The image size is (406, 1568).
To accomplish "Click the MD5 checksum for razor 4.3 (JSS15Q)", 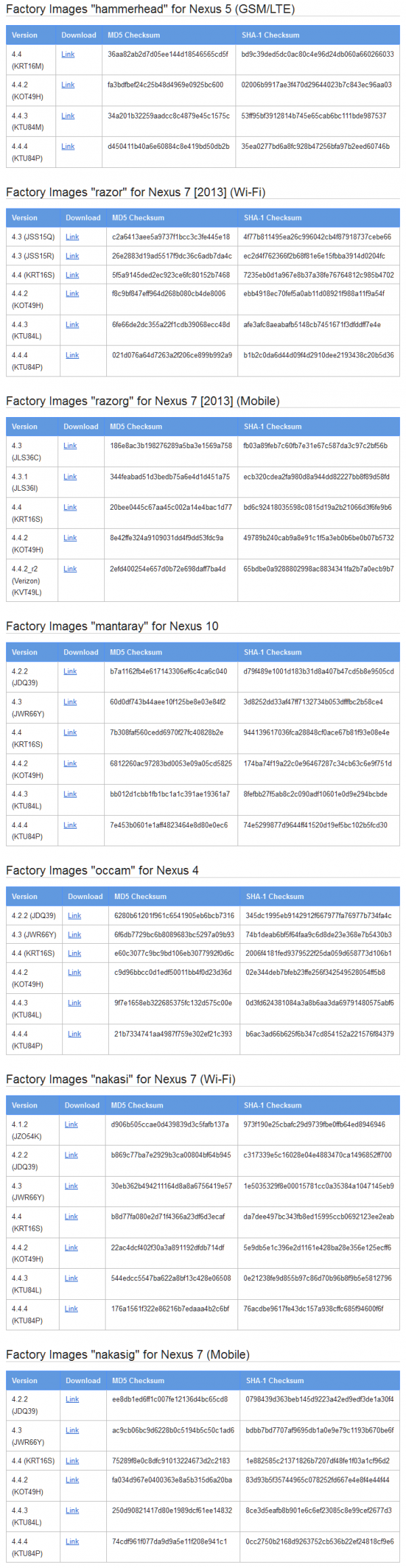I will click(x=171, y=237).
